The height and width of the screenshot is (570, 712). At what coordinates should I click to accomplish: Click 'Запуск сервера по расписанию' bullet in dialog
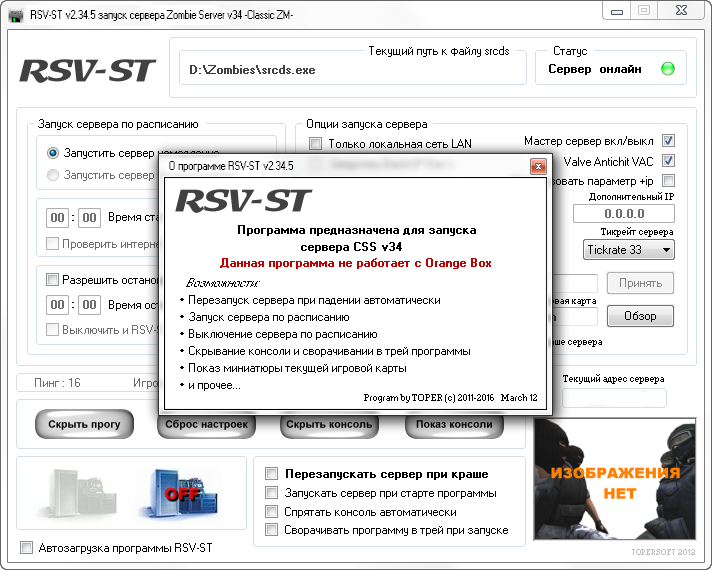(x=269, y=317)
